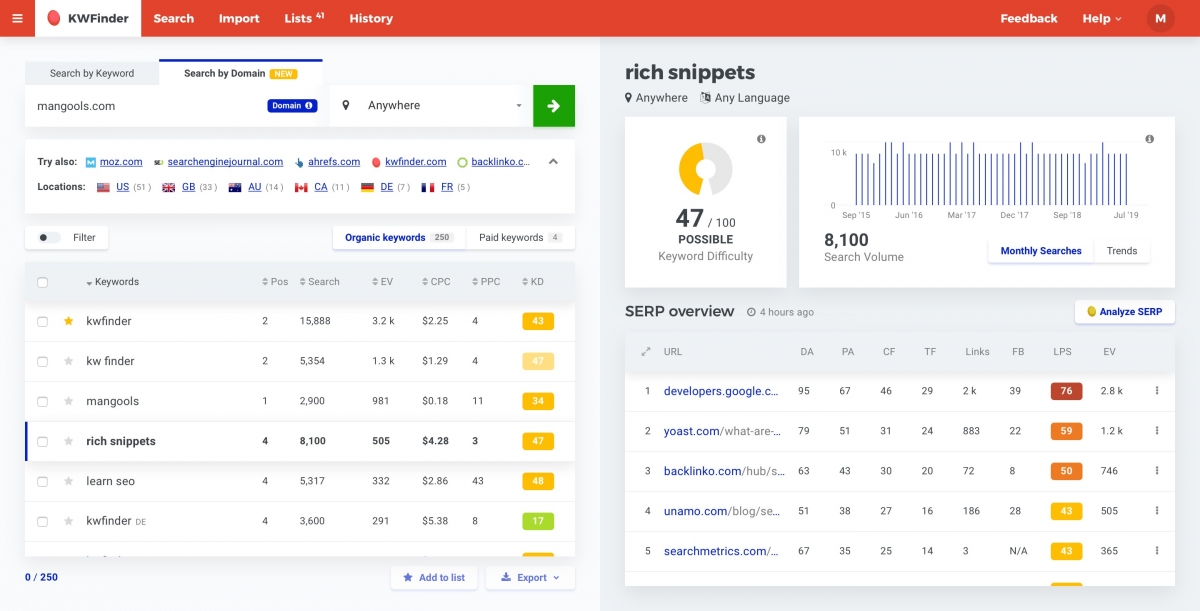Switch to the Search by Keyword tab
Screen dimensions: 1200x611
[92, 73]
